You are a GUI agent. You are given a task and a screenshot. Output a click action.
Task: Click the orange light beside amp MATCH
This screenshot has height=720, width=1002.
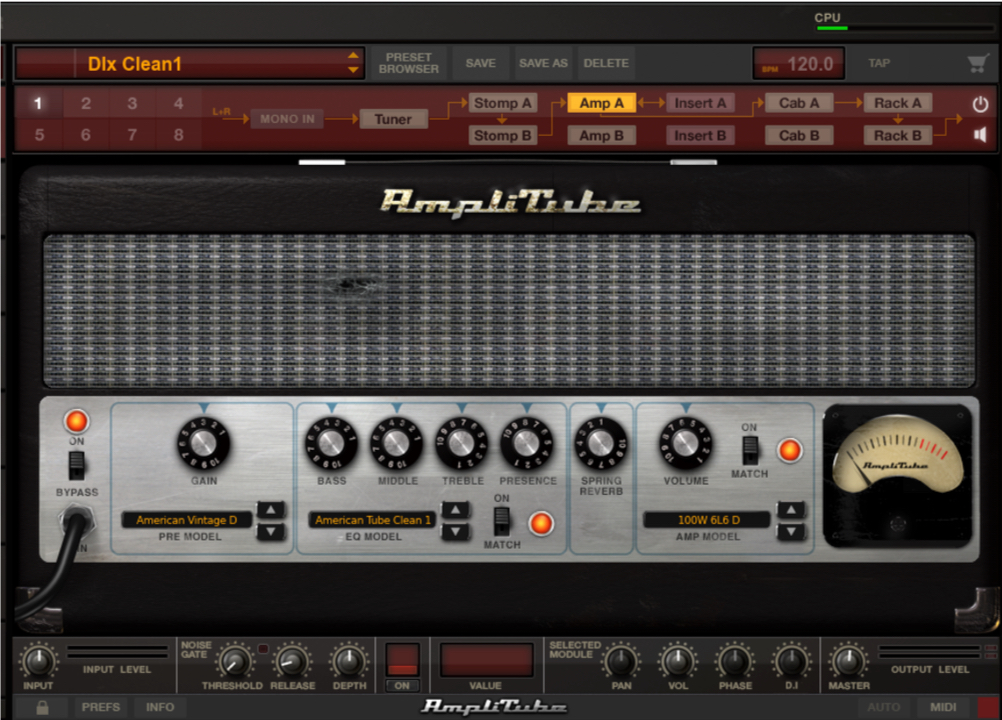coord(790,450)
